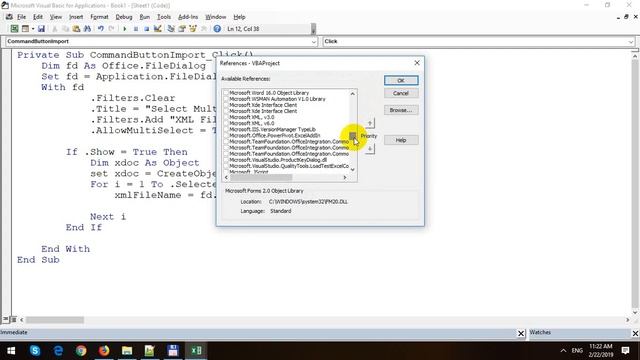Click the Reset stop icon
Screen dimensions: 640x360
(x=146, y=29)
